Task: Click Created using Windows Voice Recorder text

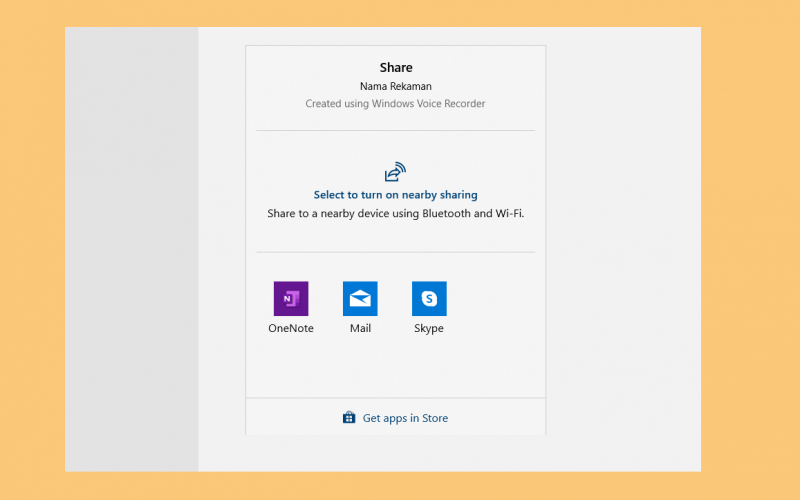Action: click(395, 104)
